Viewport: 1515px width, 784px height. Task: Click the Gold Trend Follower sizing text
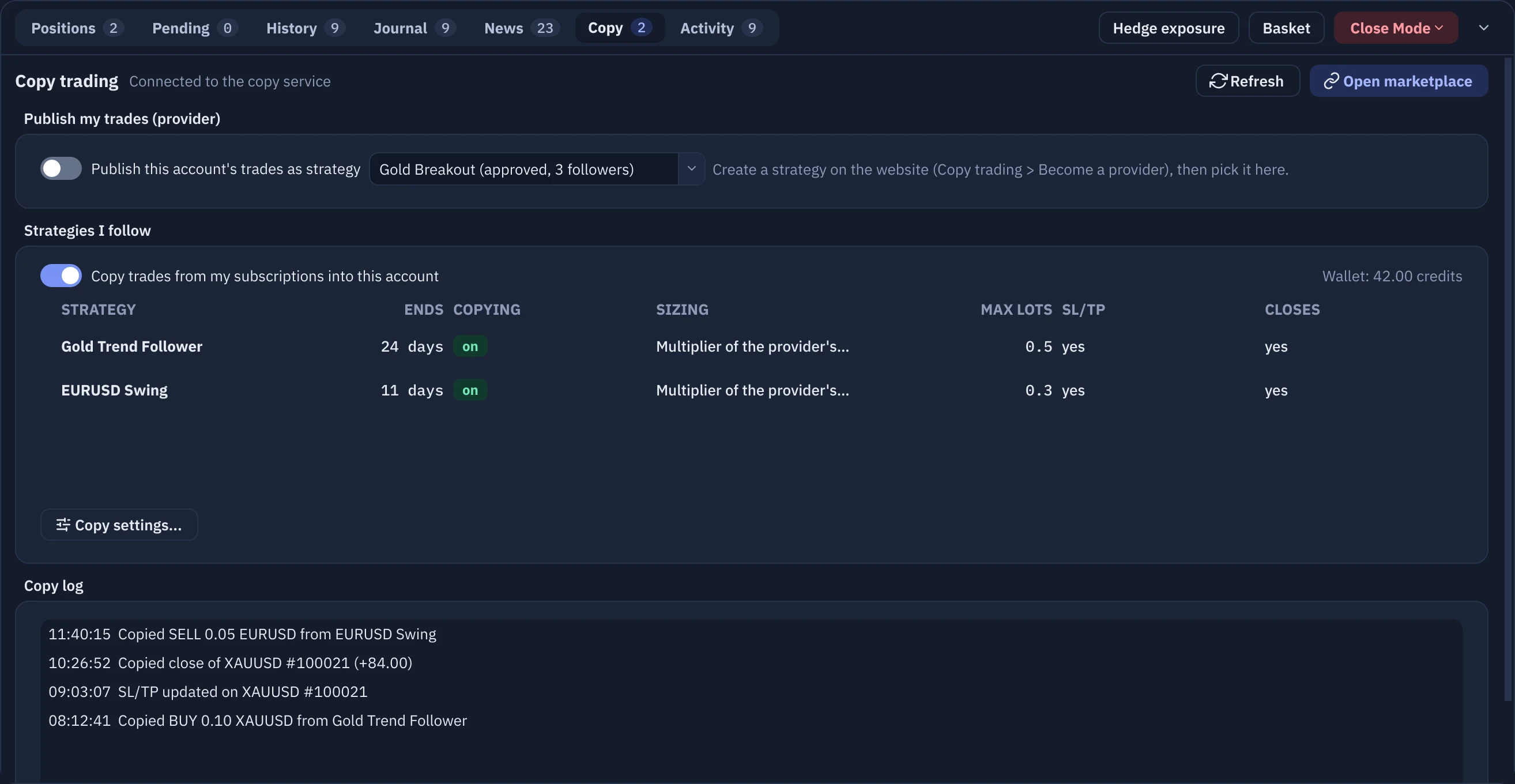pyautogui.click(x=752, y=346)
